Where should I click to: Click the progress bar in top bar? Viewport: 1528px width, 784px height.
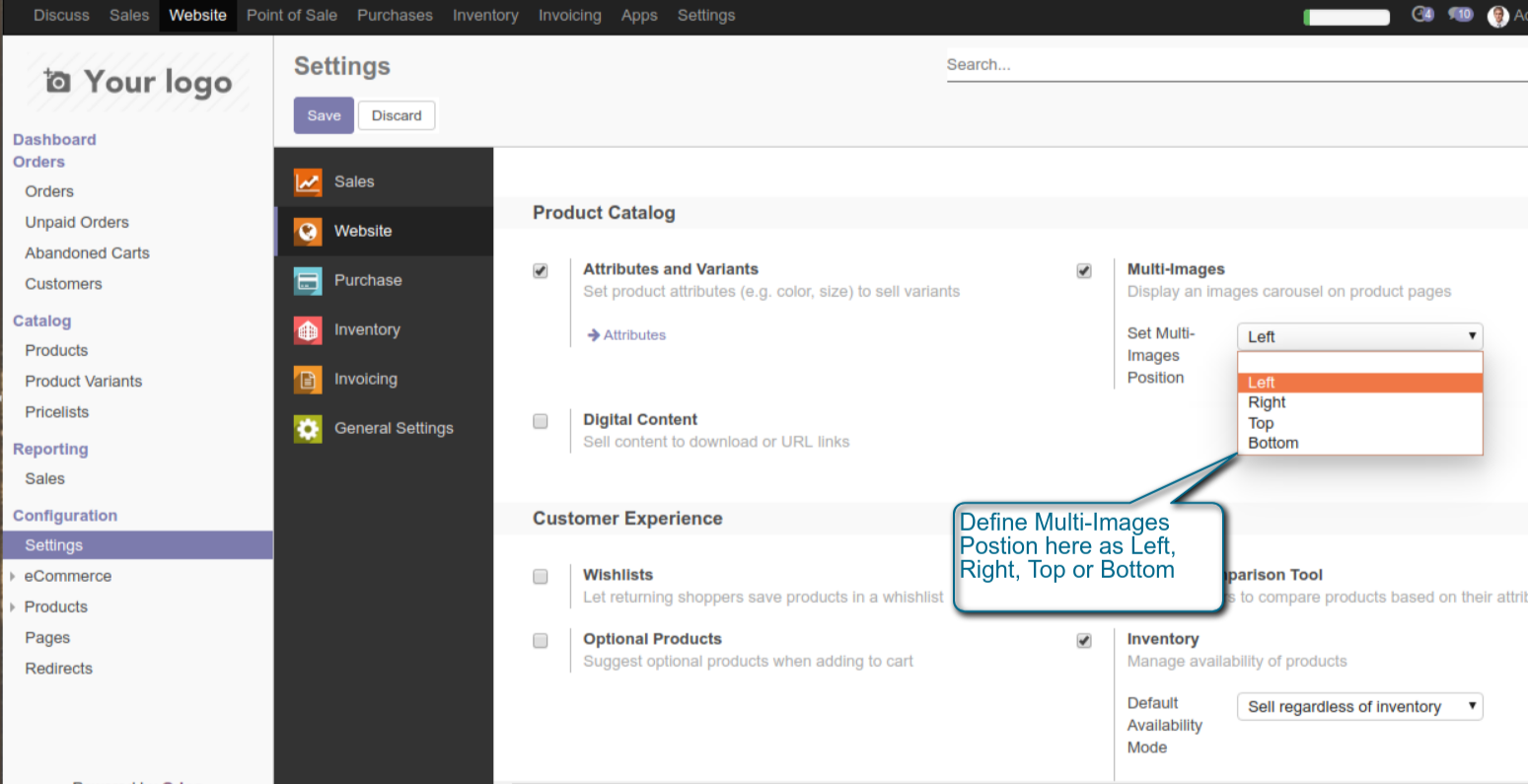pos(1346,17)
